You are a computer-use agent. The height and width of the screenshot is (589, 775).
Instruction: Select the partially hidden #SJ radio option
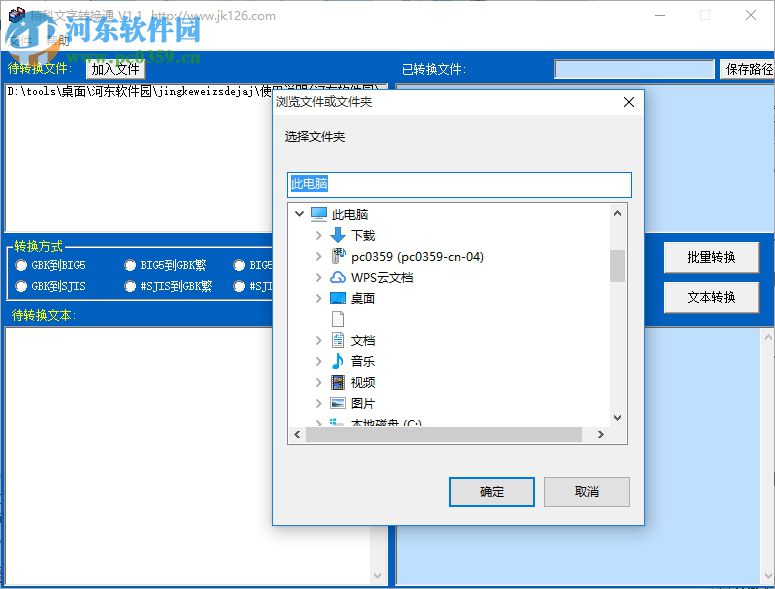tap(239, 286)
